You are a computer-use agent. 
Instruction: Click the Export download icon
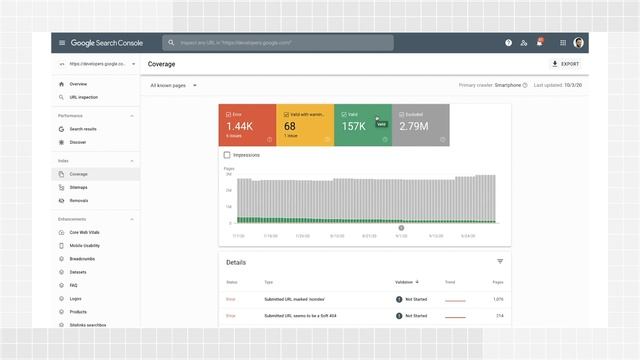[x=555, y=64]
